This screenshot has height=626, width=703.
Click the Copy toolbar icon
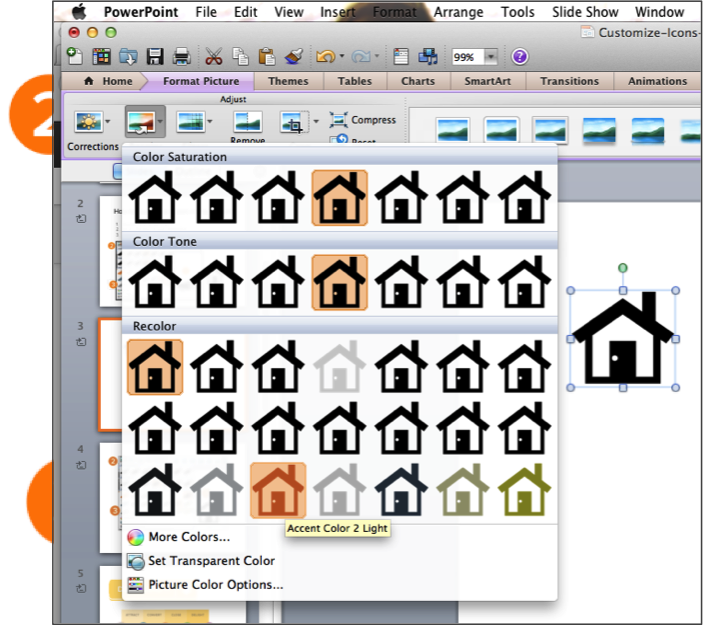click(x=240, y=57)
